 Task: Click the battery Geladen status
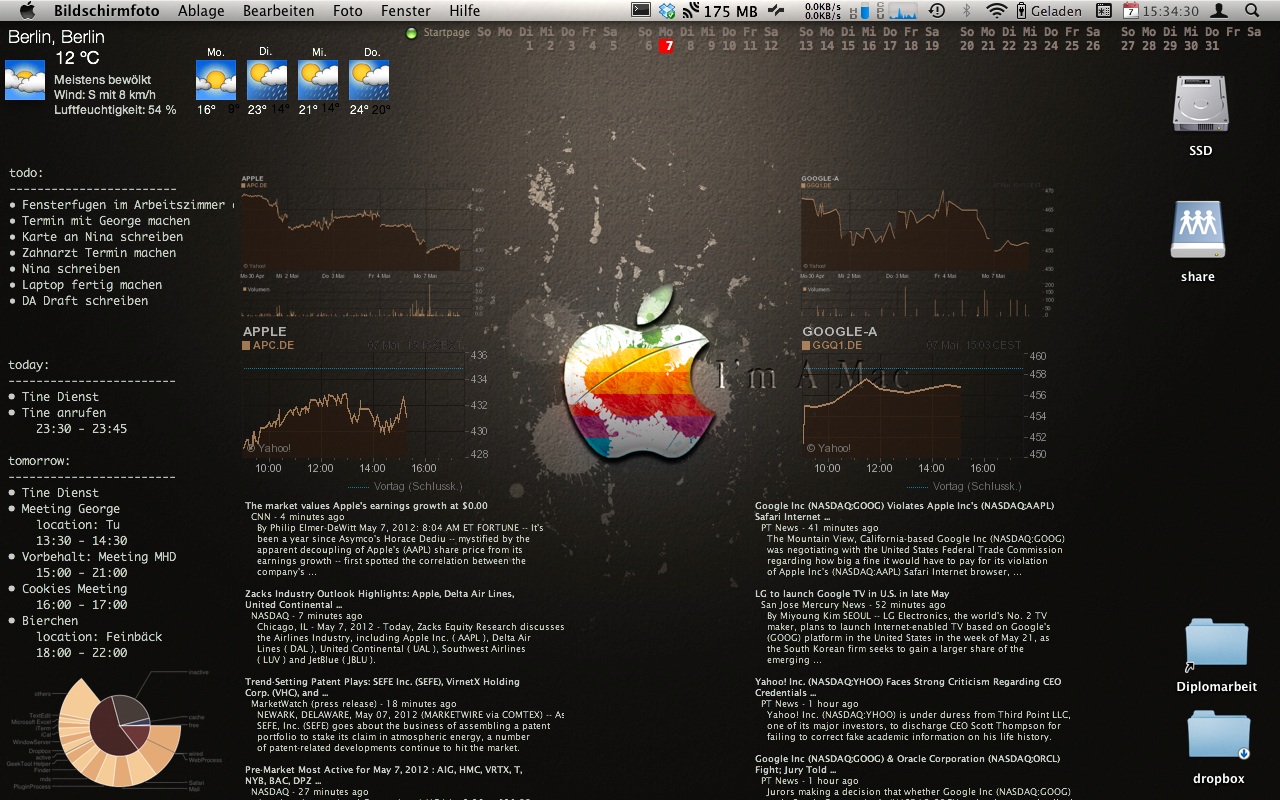point(1049,11)
